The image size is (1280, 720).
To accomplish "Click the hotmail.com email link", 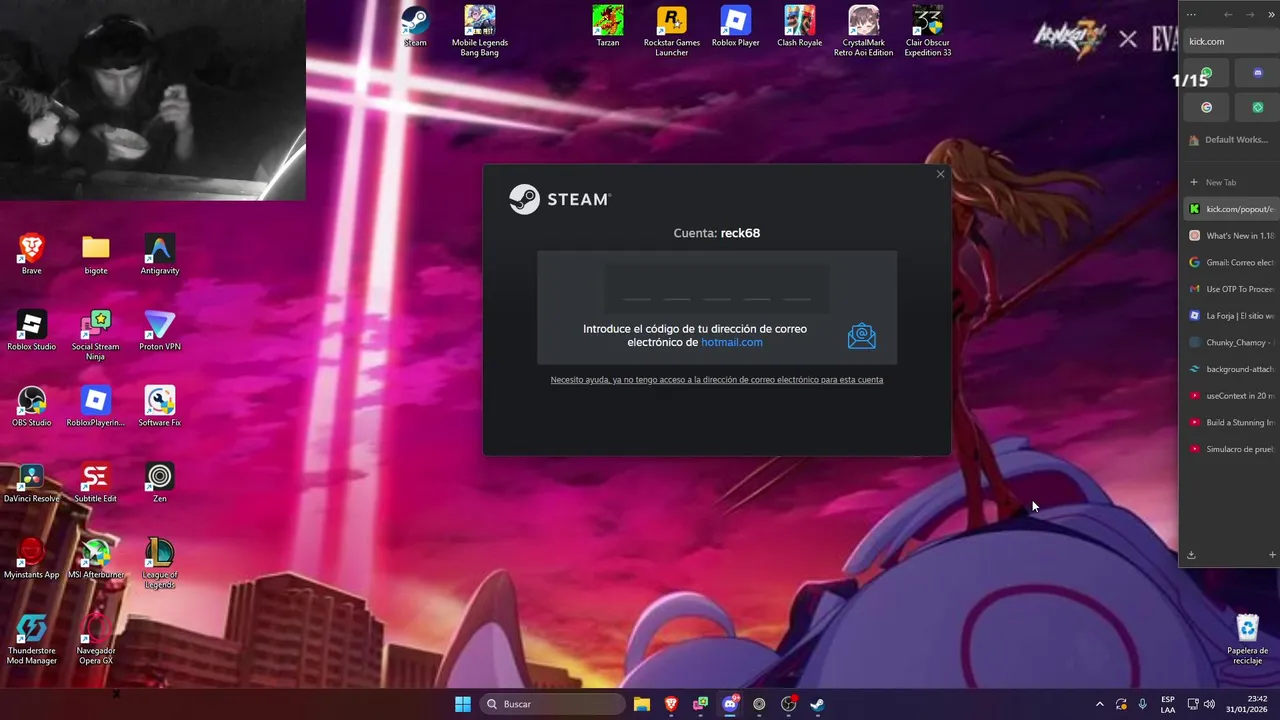I will [732, 342].
